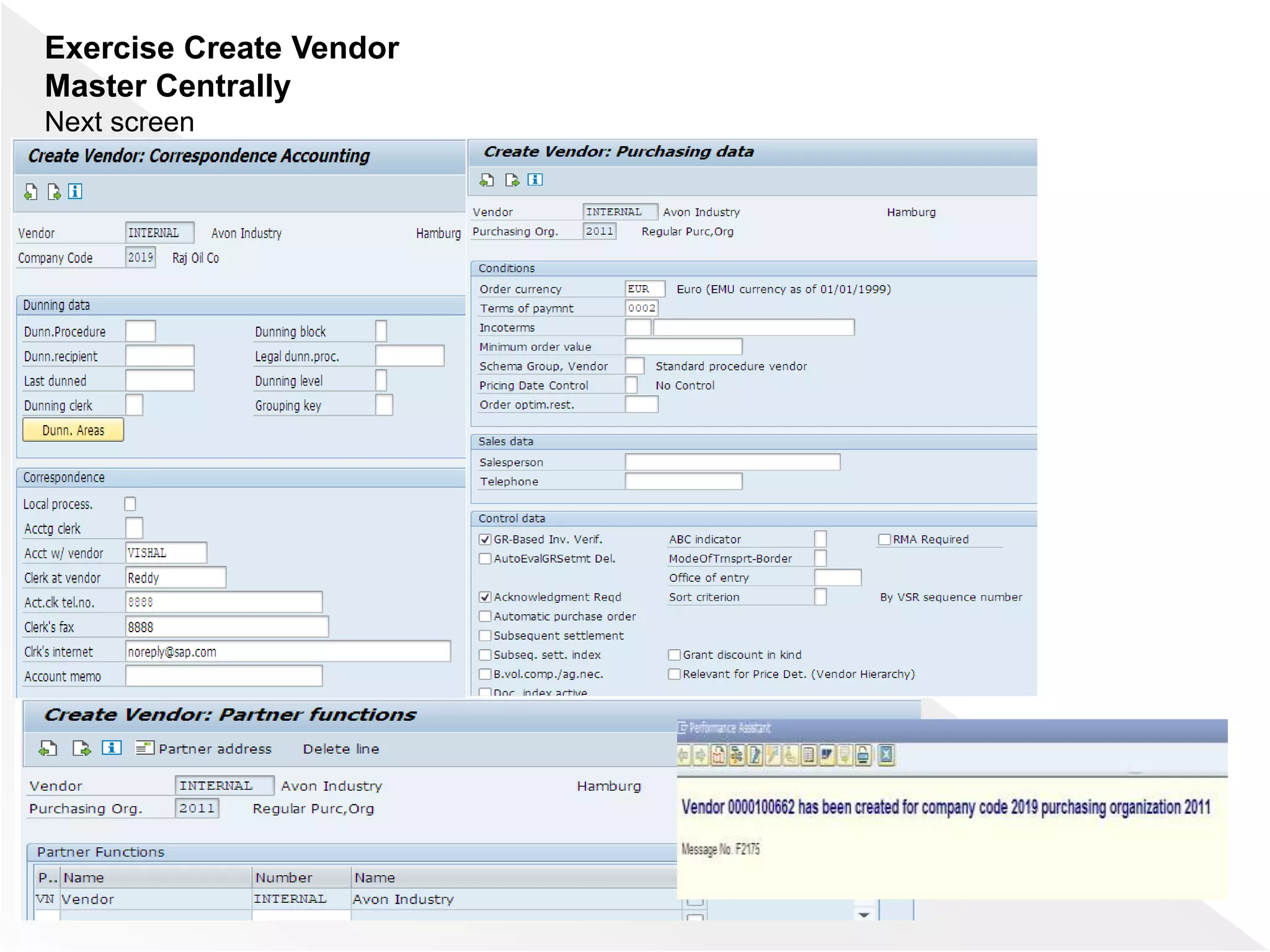1270x952 pixels.
Task: Click Back arrow in Performance Assistant
Action: point(683,756)
